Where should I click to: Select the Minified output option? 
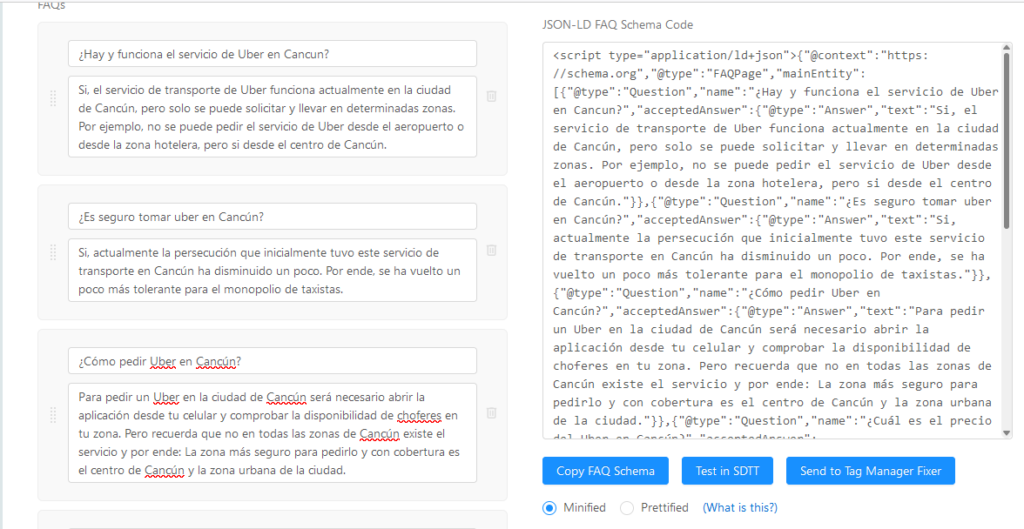(550, 508)
